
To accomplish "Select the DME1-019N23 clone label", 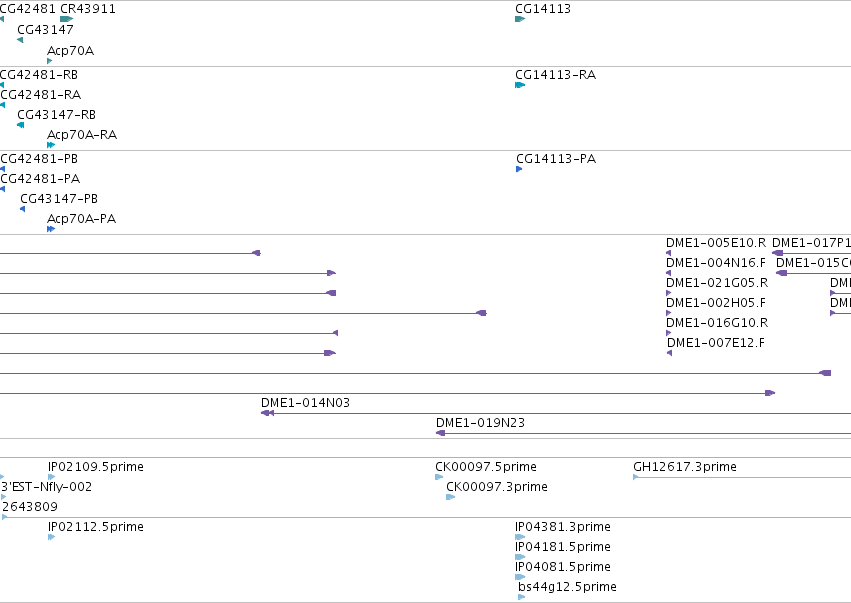I will click(480, 423).
